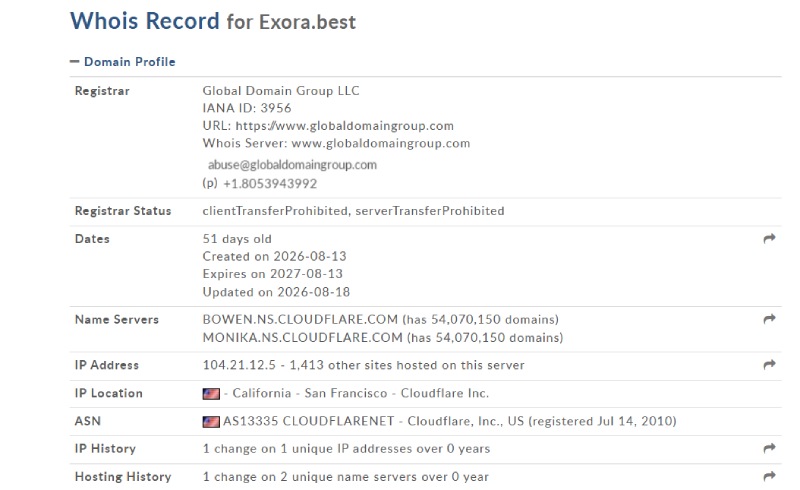Click the share arrow in the IP Address row

[769, 364]
